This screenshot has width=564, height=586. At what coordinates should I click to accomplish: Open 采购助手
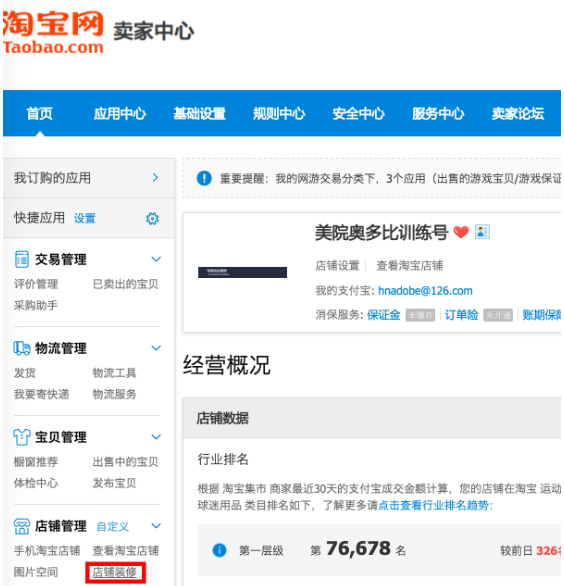pyautogui.click(x=36, y=305)
